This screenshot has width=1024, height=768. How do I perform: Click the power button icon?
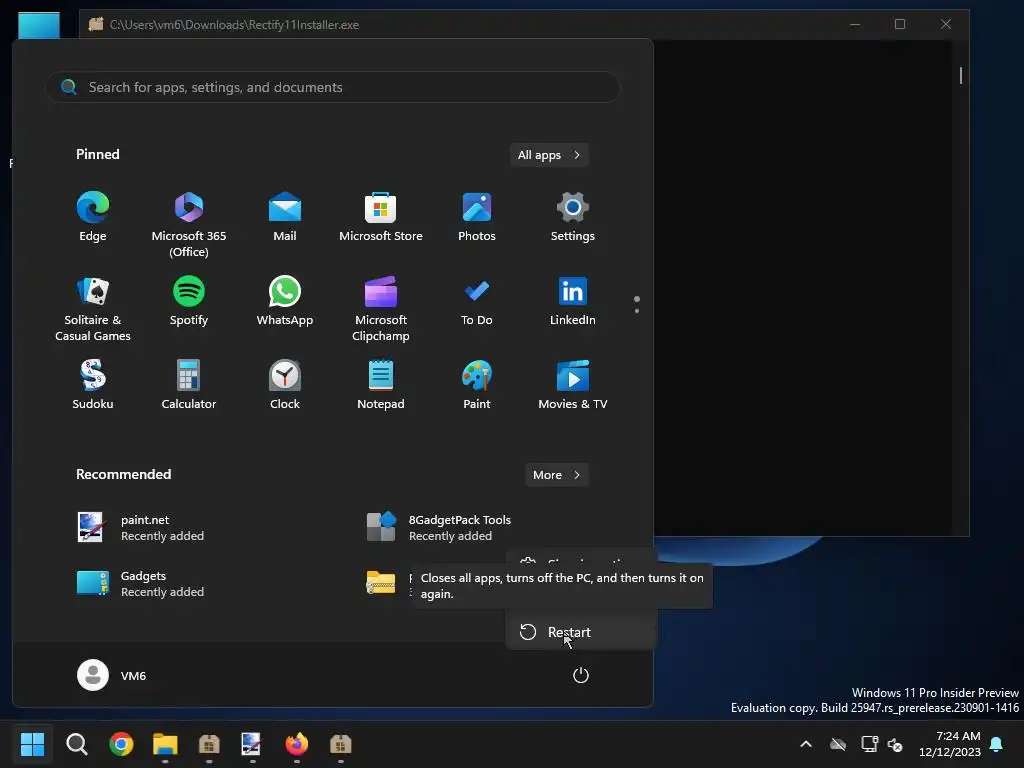[x=581, y=675]
